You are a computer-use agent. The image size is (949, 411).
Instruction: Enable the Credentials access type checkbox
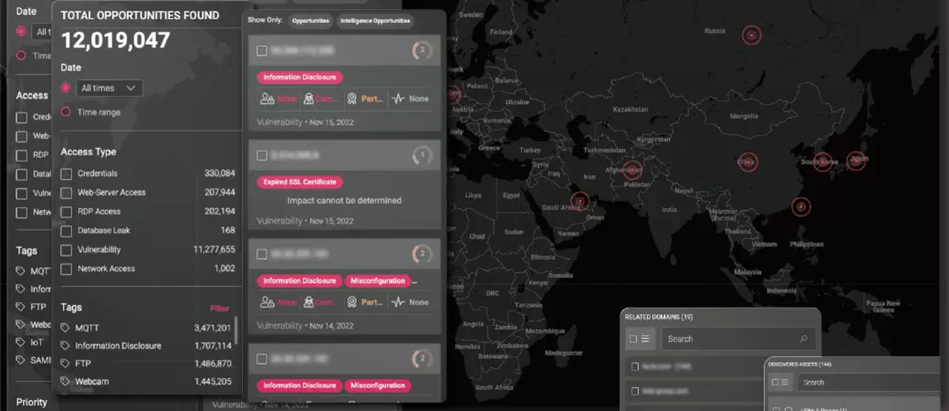click(66, 174)
